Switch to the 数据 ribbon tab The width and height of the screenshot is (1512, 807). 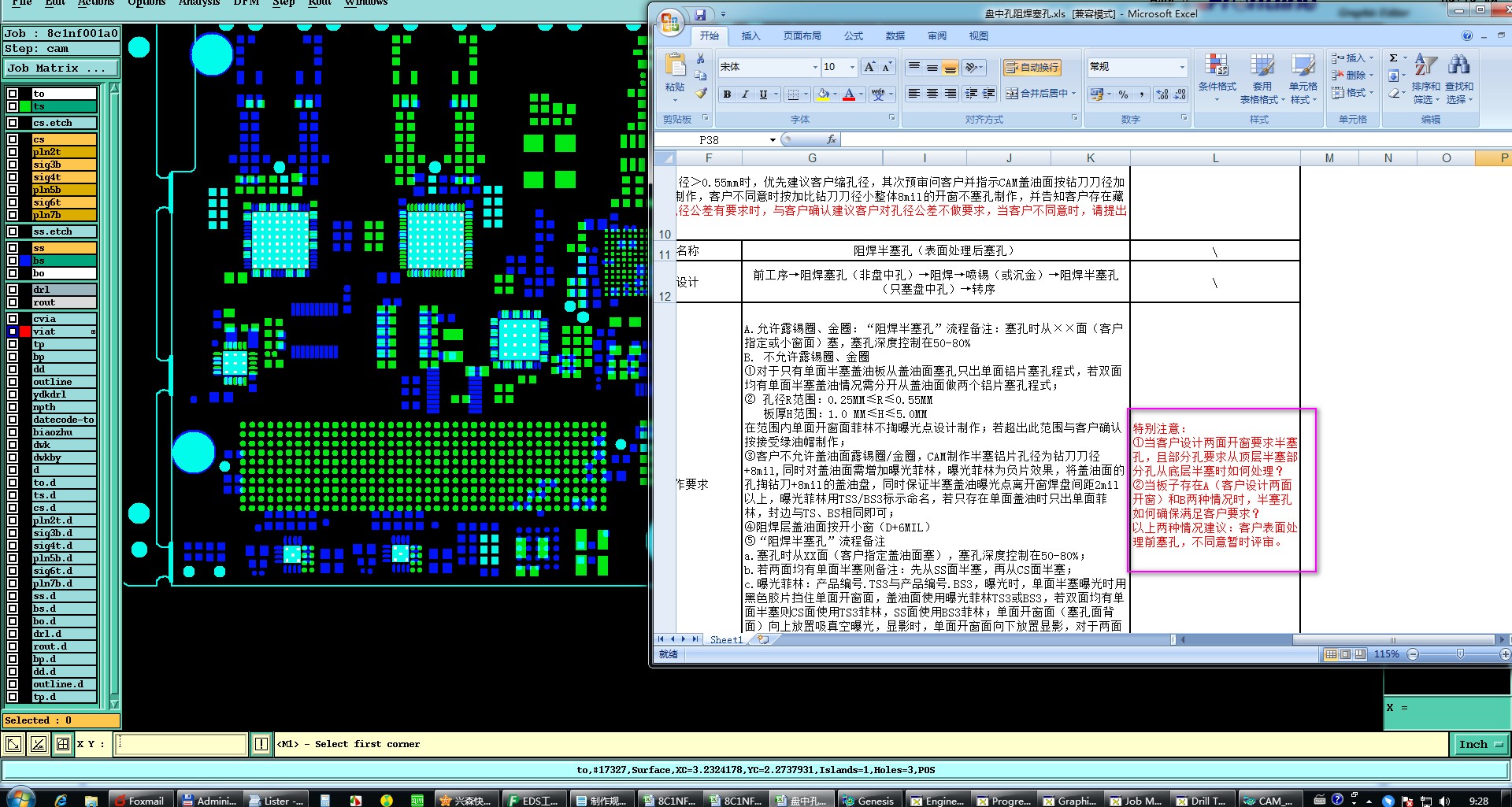pyautogui.click(x=895, y=36)
